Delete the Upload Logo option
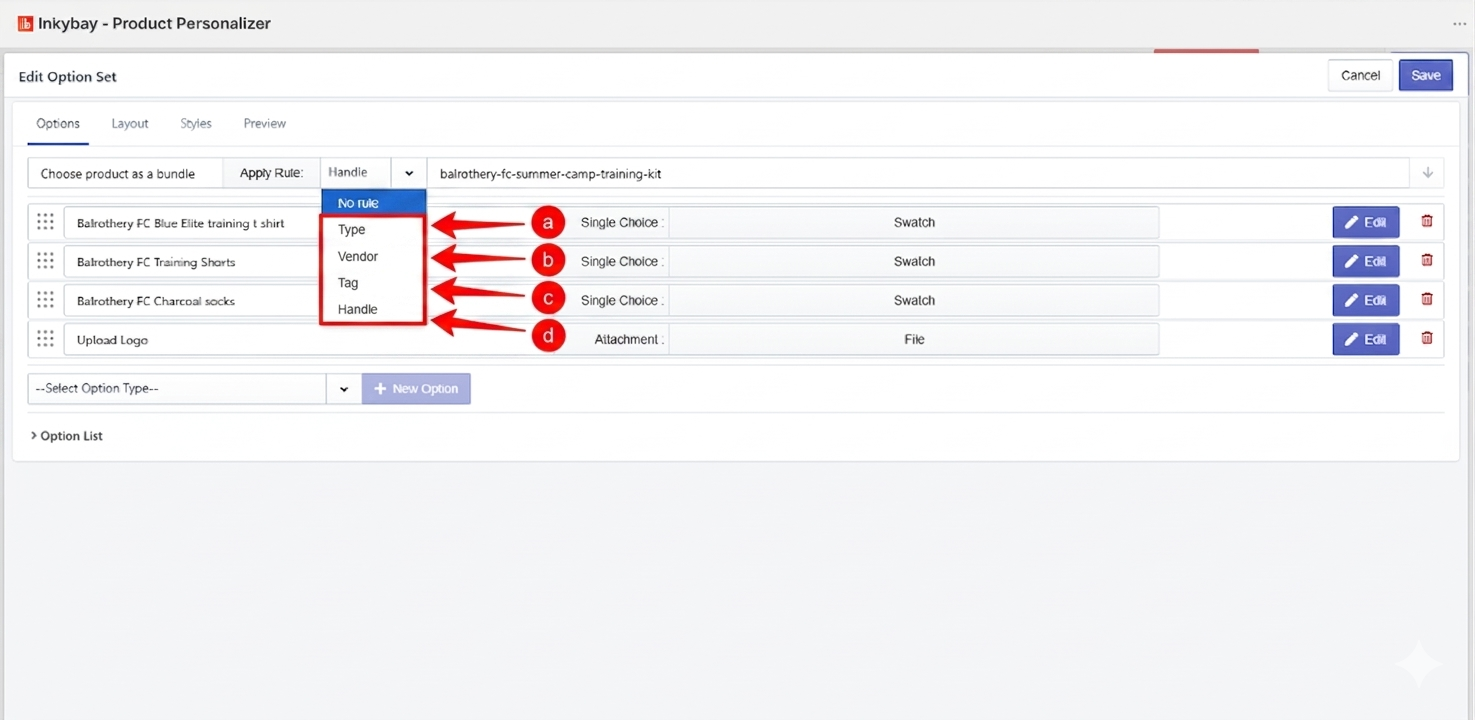The image size is (1475, 720). 1427,339
